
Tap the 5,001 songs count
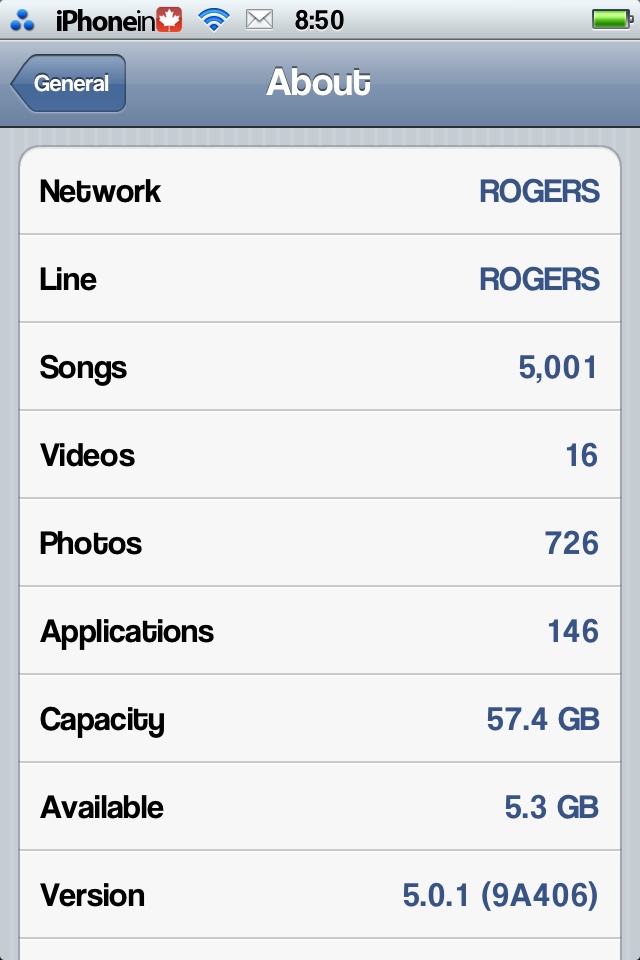click(x=558, y=367)
